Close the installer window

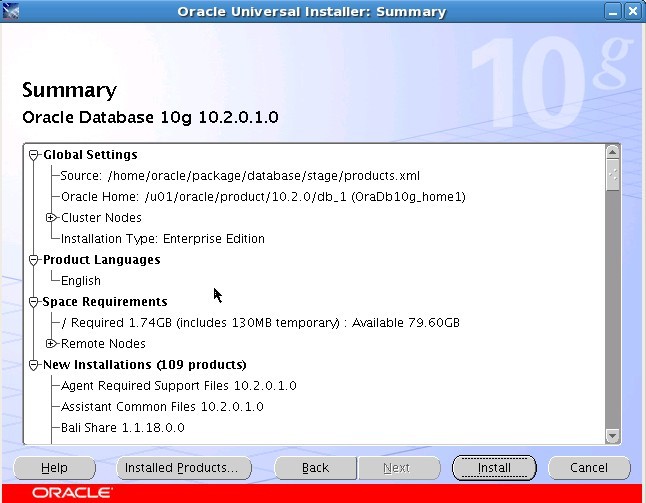click(x=632, y=12)
